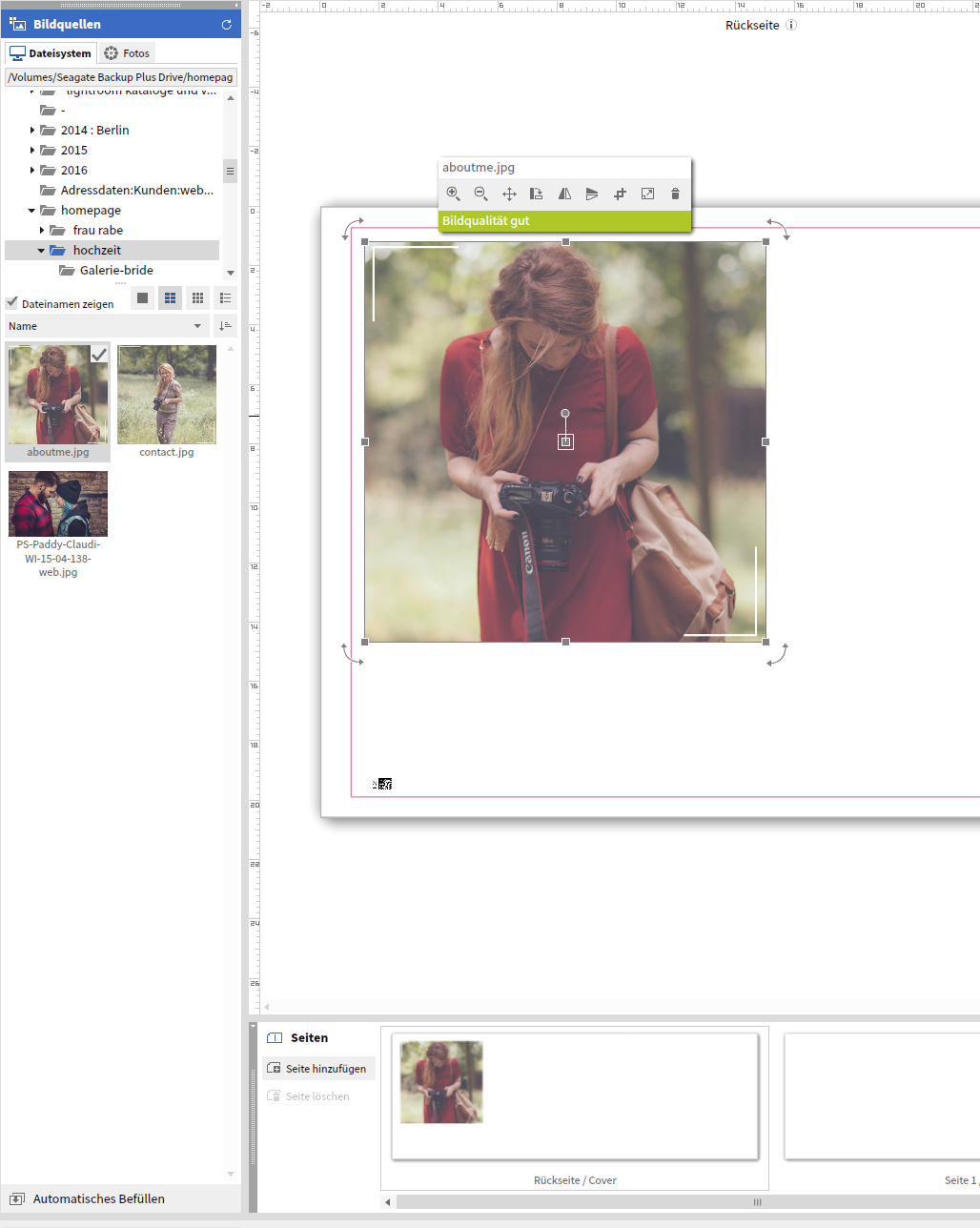Click the Seite hinzufügen button

[x=318, y=1069]
